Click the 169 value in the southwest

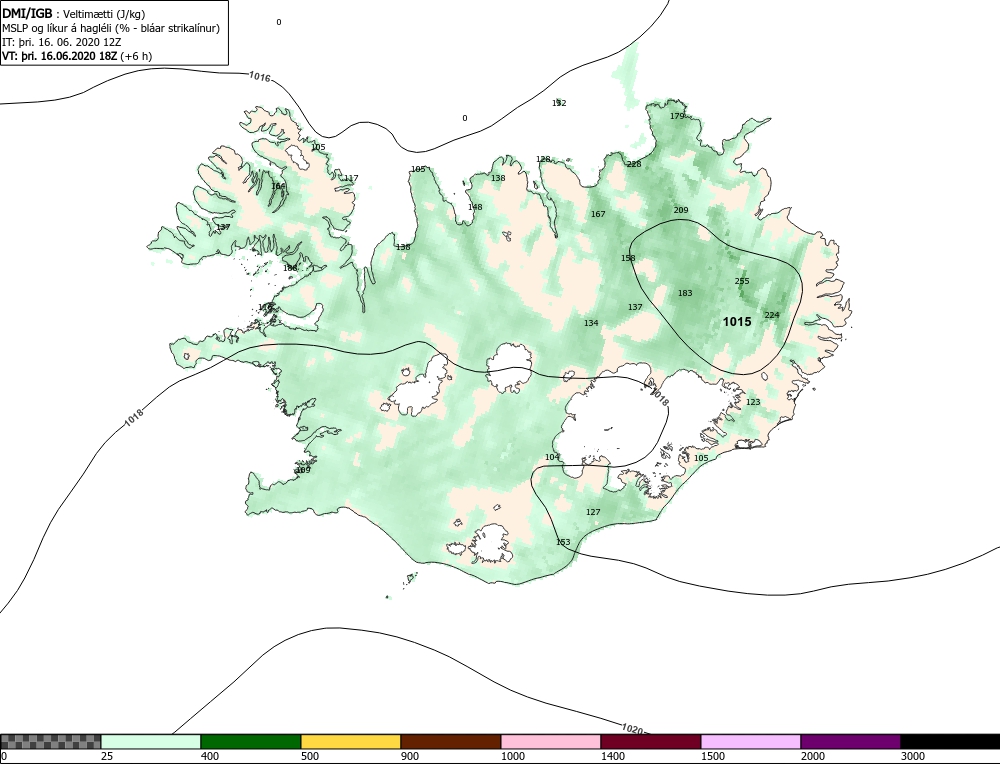[304, 470]
